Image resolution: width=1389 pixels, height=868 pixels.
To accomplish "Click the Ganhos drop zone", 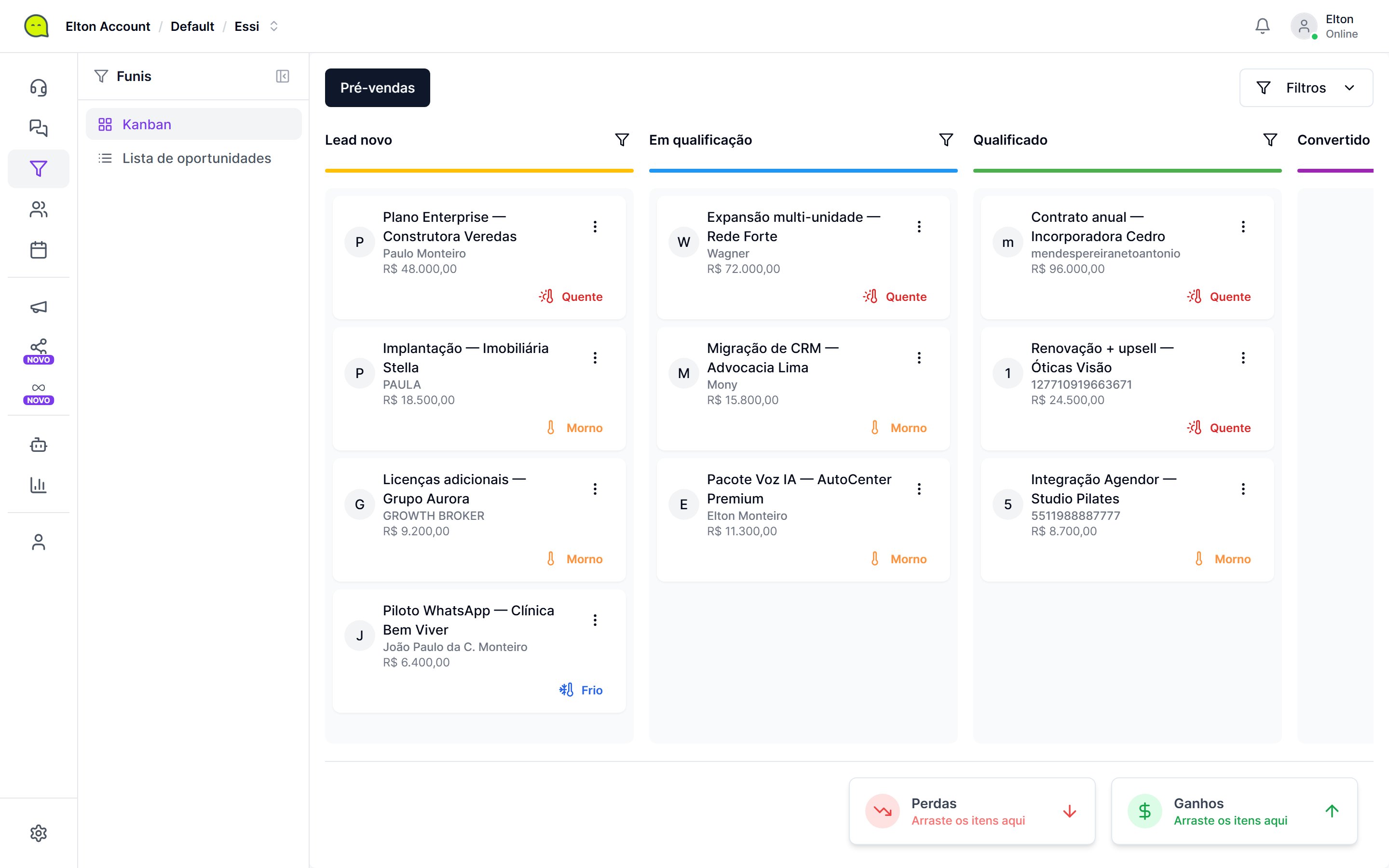I will [x=1234, y=811].
